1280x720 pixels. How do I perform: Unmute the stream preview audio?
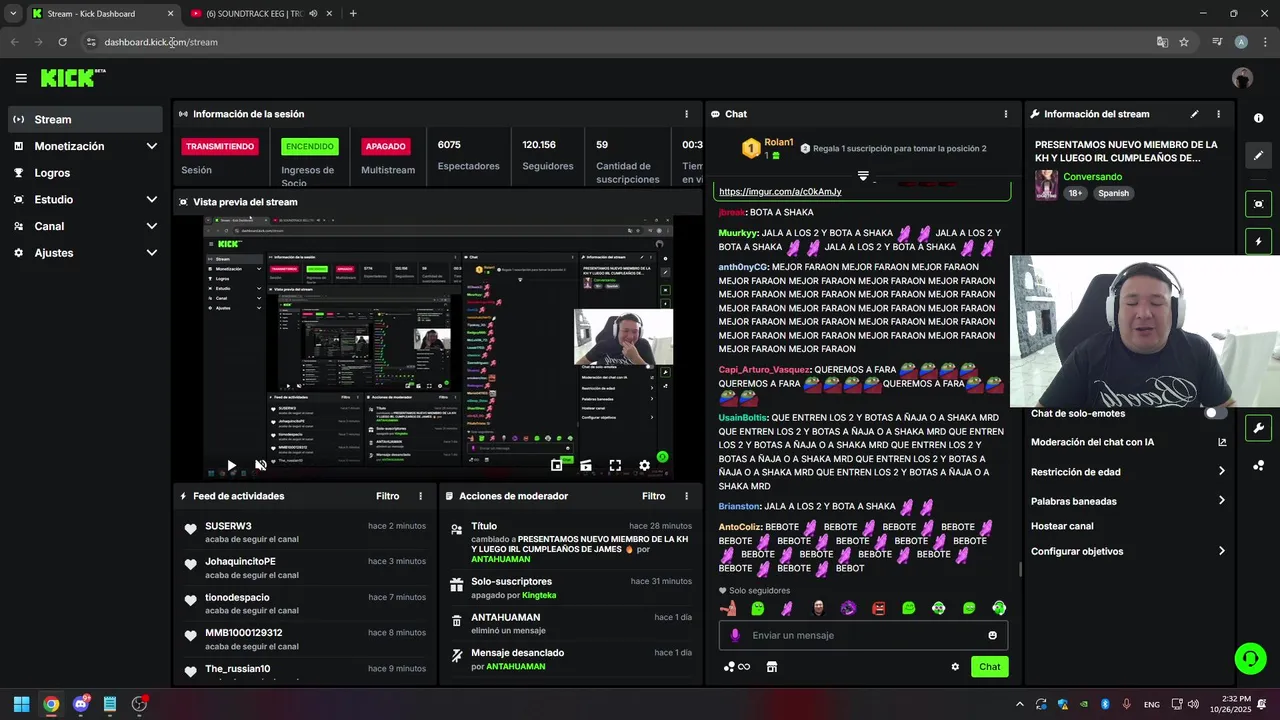click(261, 465)
